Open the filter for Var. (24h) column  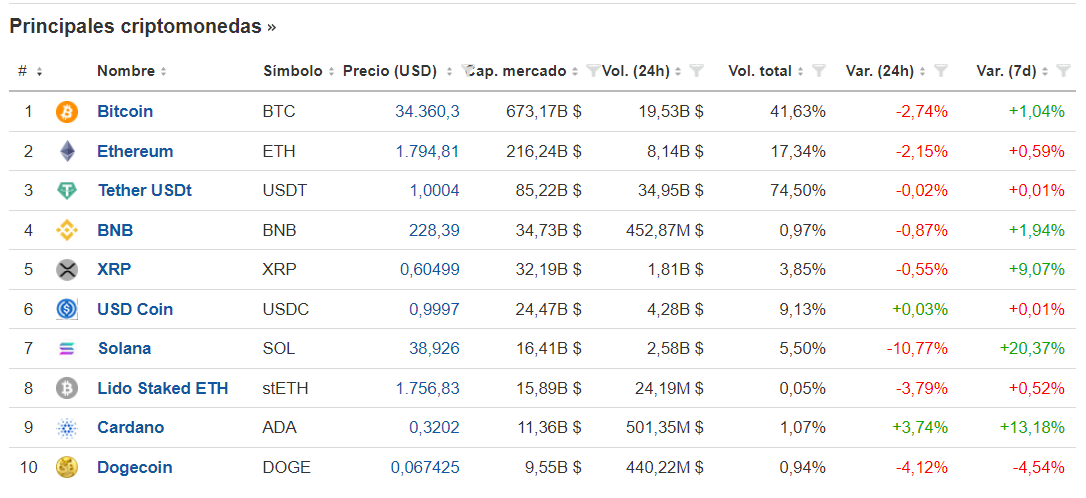(940, 71)
